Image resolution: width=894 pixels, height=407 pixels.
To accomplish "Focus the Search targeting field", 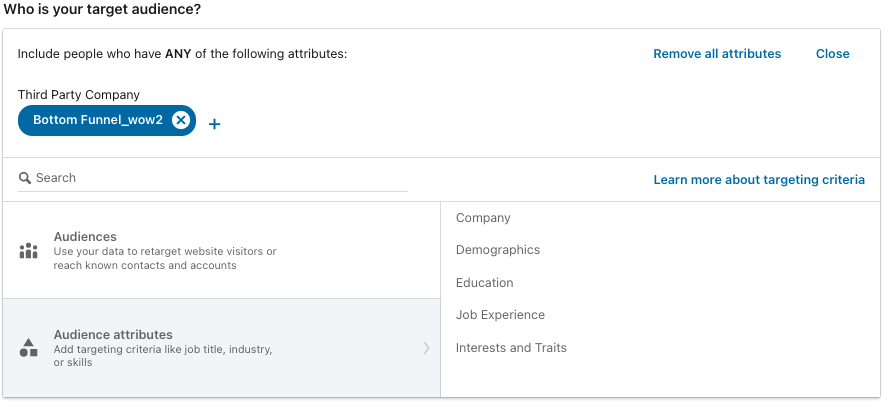I will 213,178.
